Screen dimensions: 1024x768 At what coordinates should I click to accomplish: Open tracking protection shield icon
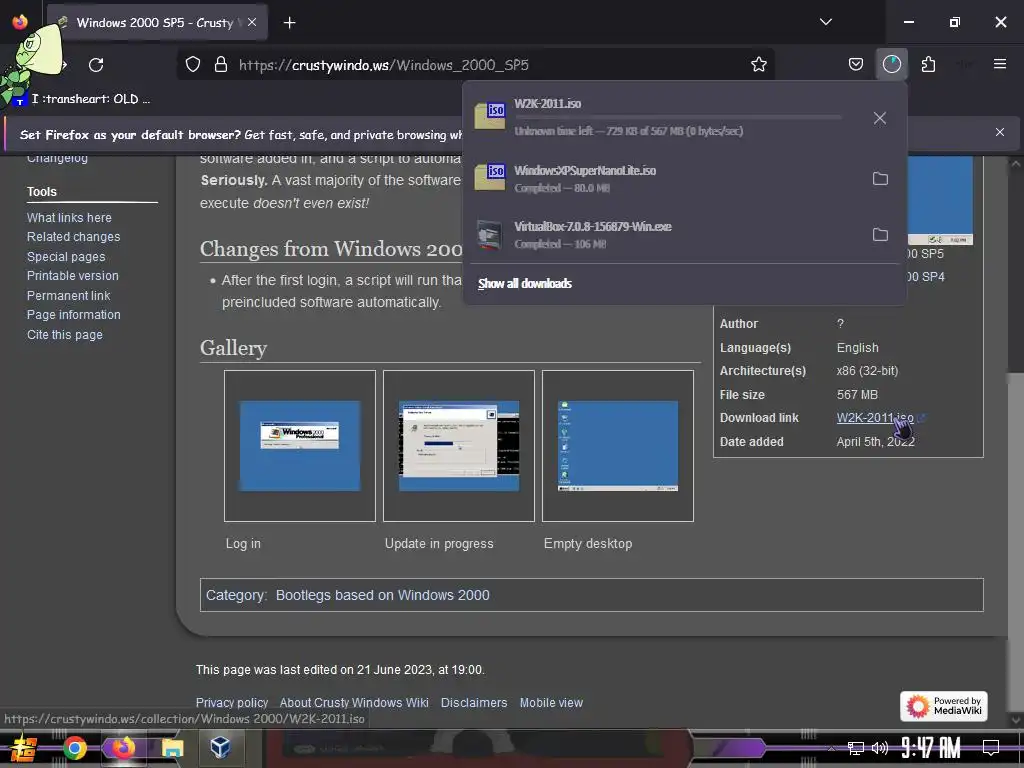[x=193, y=65]
